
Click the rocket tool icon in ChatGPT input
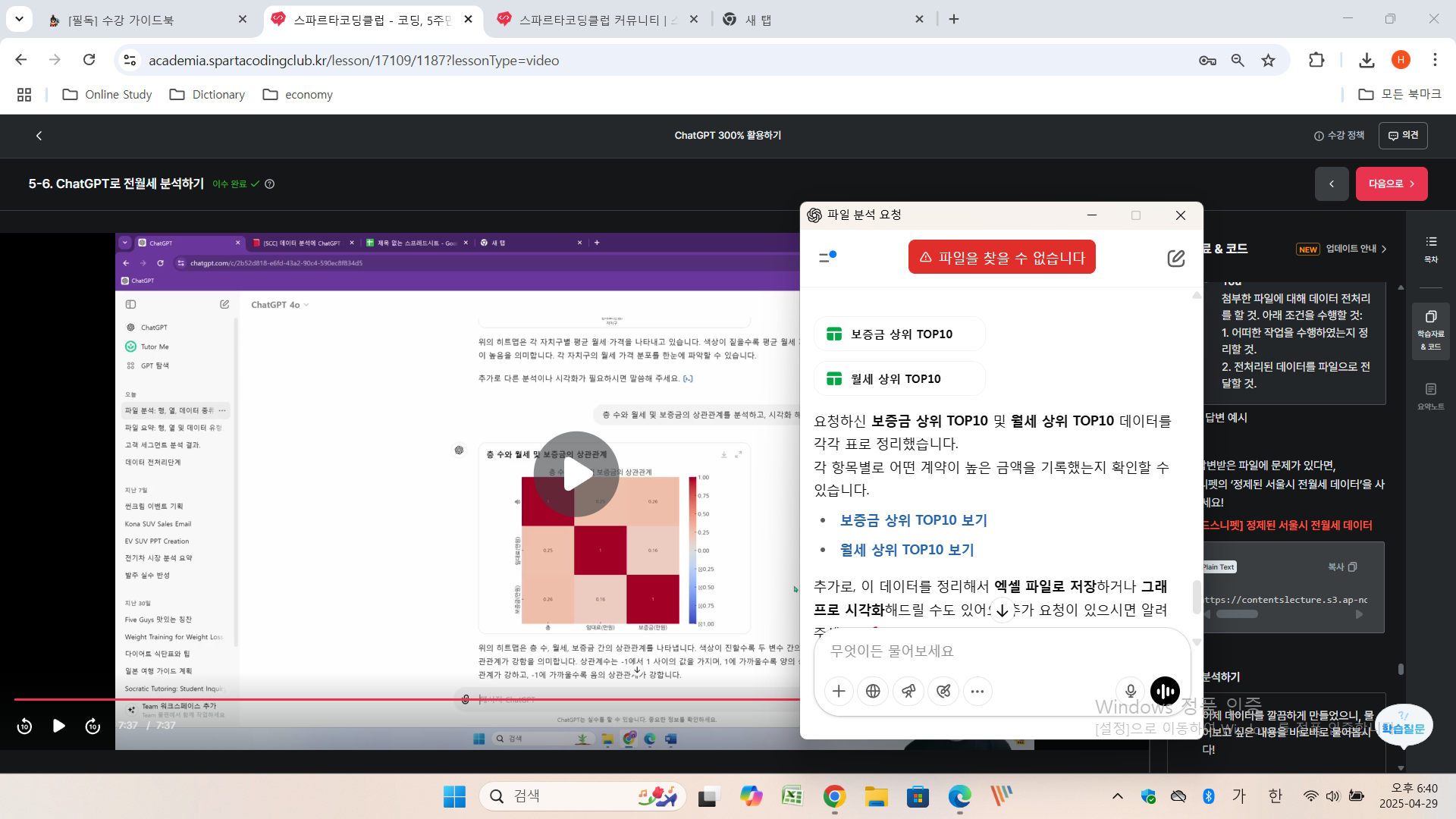(x=908, y=691)
